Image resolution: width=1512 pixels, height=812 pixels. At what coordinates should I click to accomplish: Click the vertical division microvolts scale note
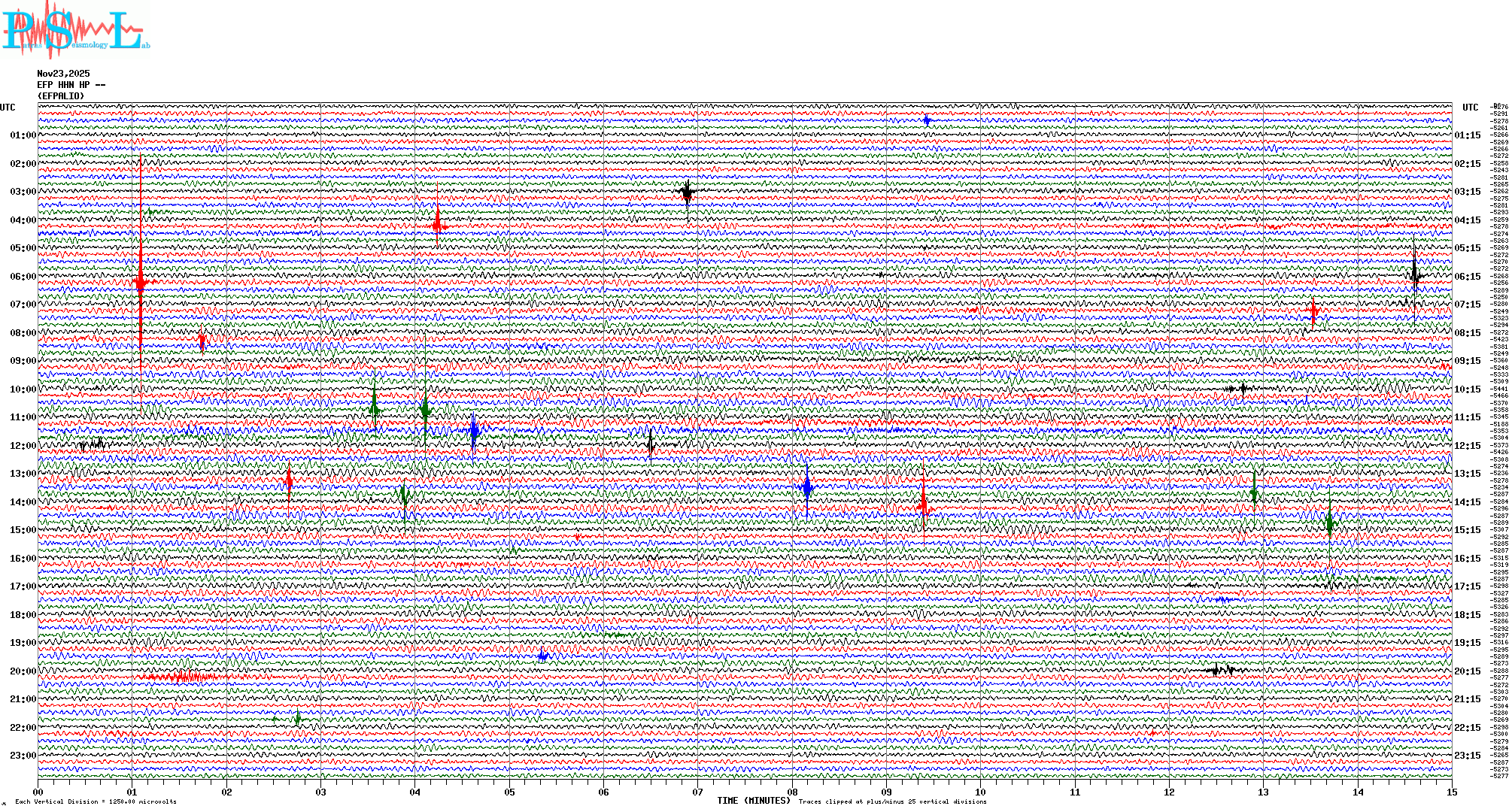[x=96, y=801]
